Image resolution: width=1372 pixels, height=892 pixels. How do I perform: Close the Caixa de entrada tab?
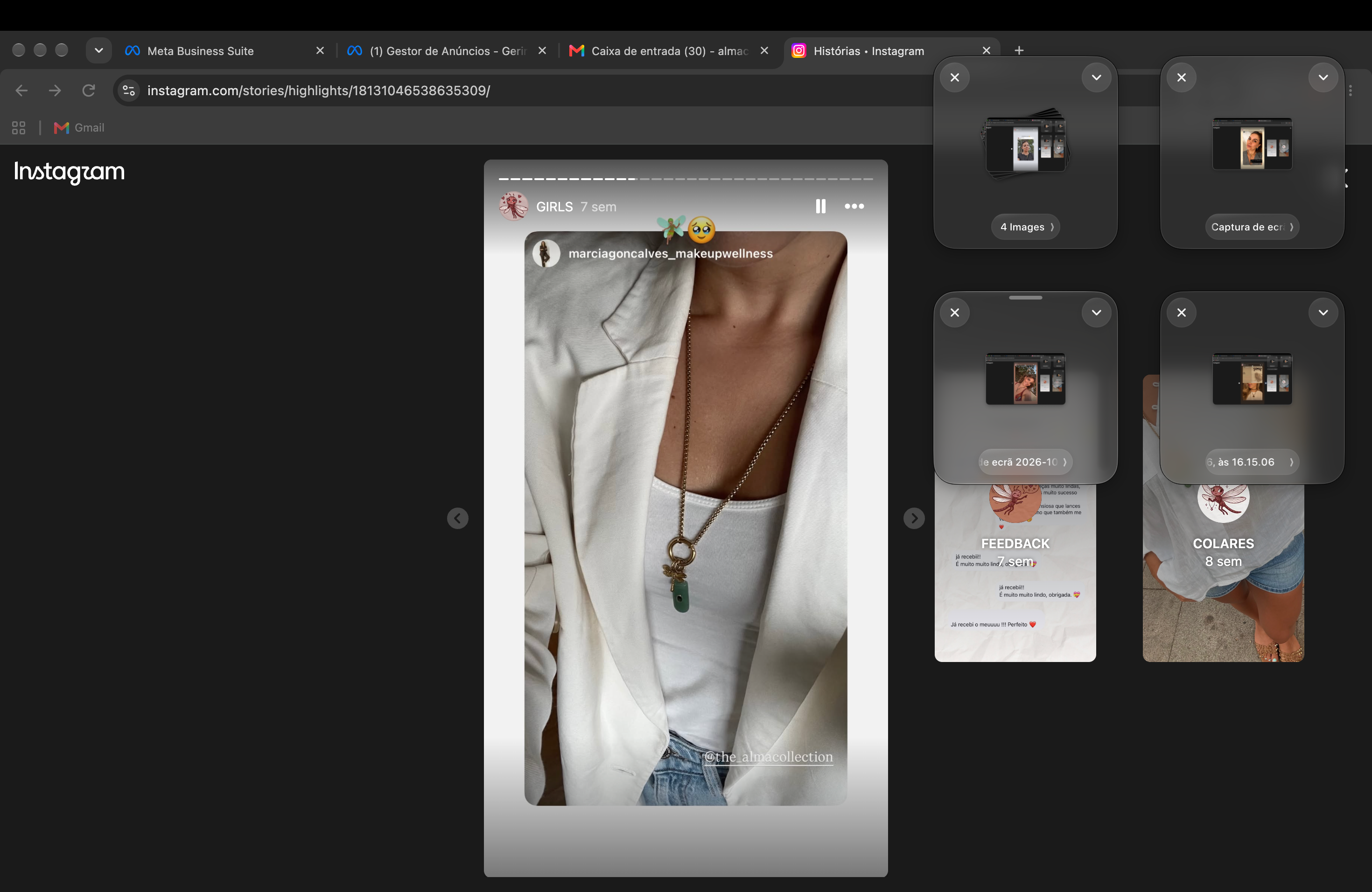(764, 51)
